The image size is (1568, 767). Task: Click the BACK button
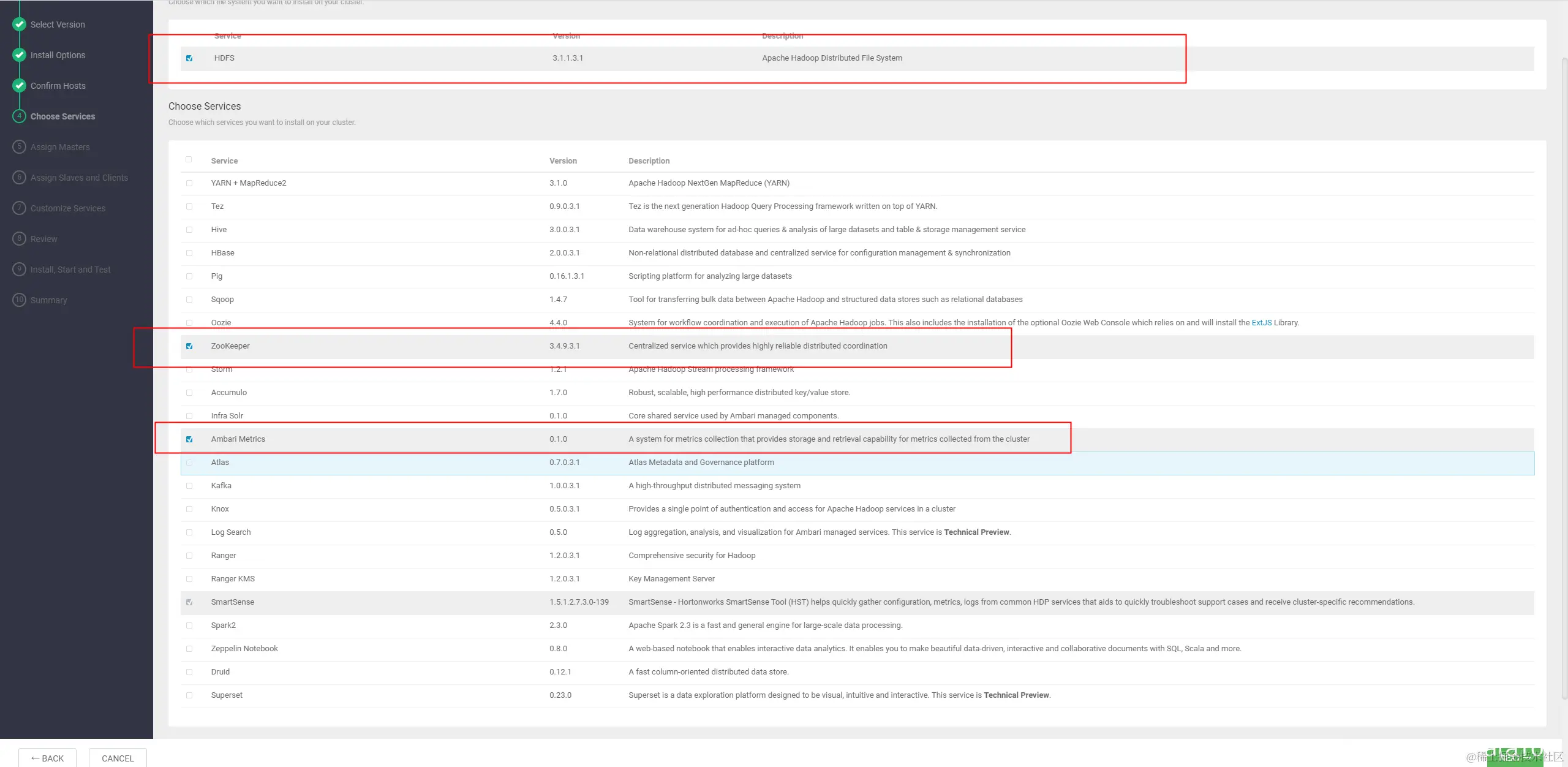(x=47, y=758)
